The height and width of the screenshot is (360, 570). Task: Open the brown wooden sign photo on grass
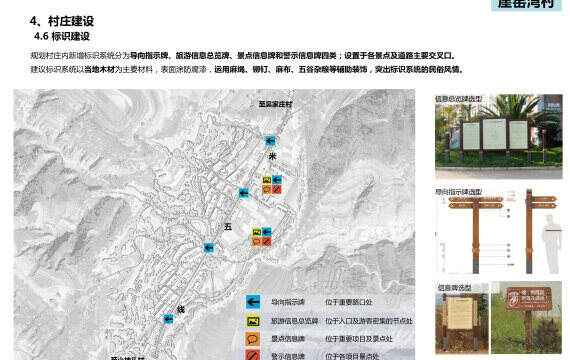click(x=526, y=317)
